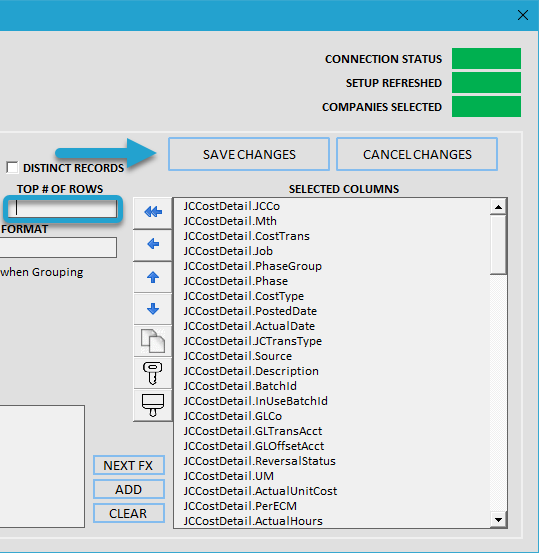This screenshot has width=539, height=553.
Task: Click the SAVE CHANGES button
Action: coord(249,154)
